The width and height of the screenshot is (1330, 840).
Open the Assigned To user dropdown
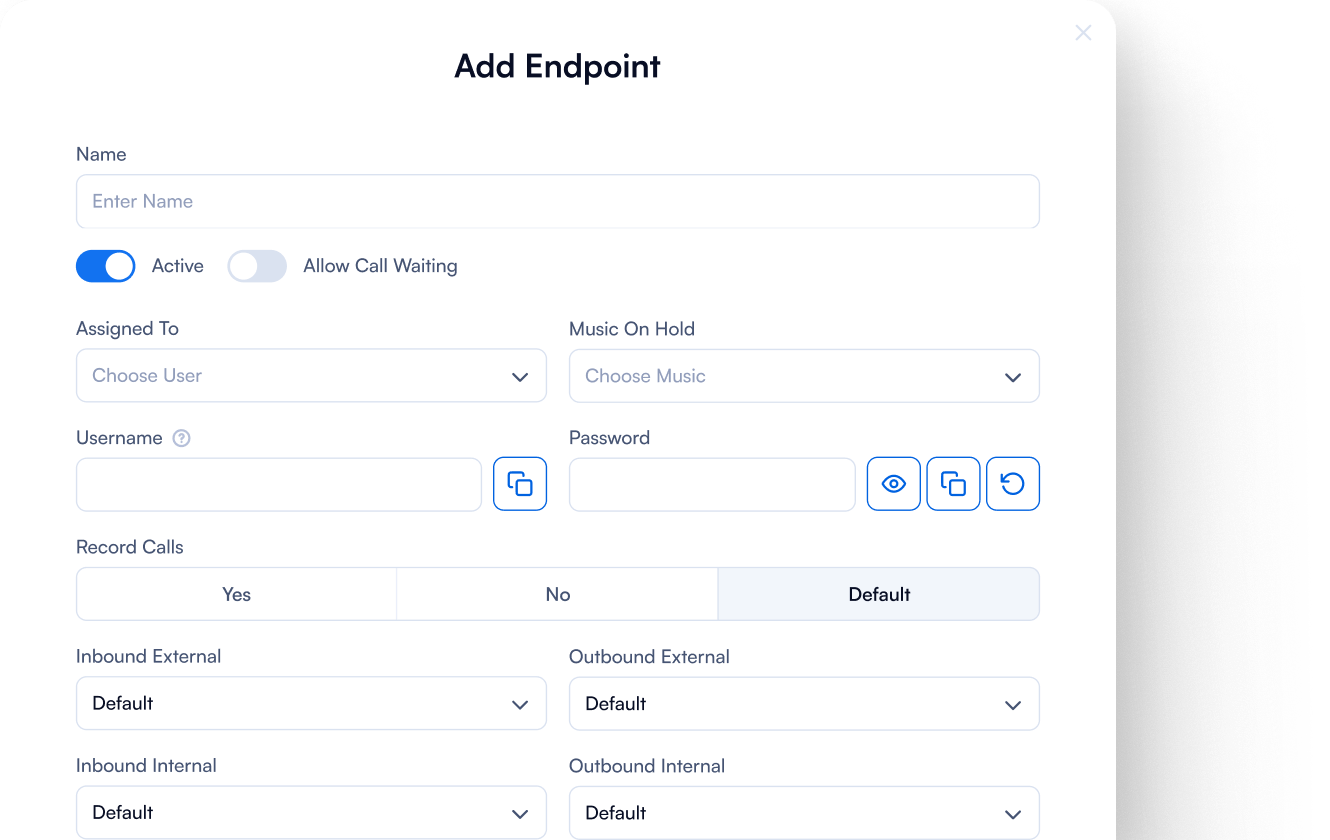tap(311, 376)
